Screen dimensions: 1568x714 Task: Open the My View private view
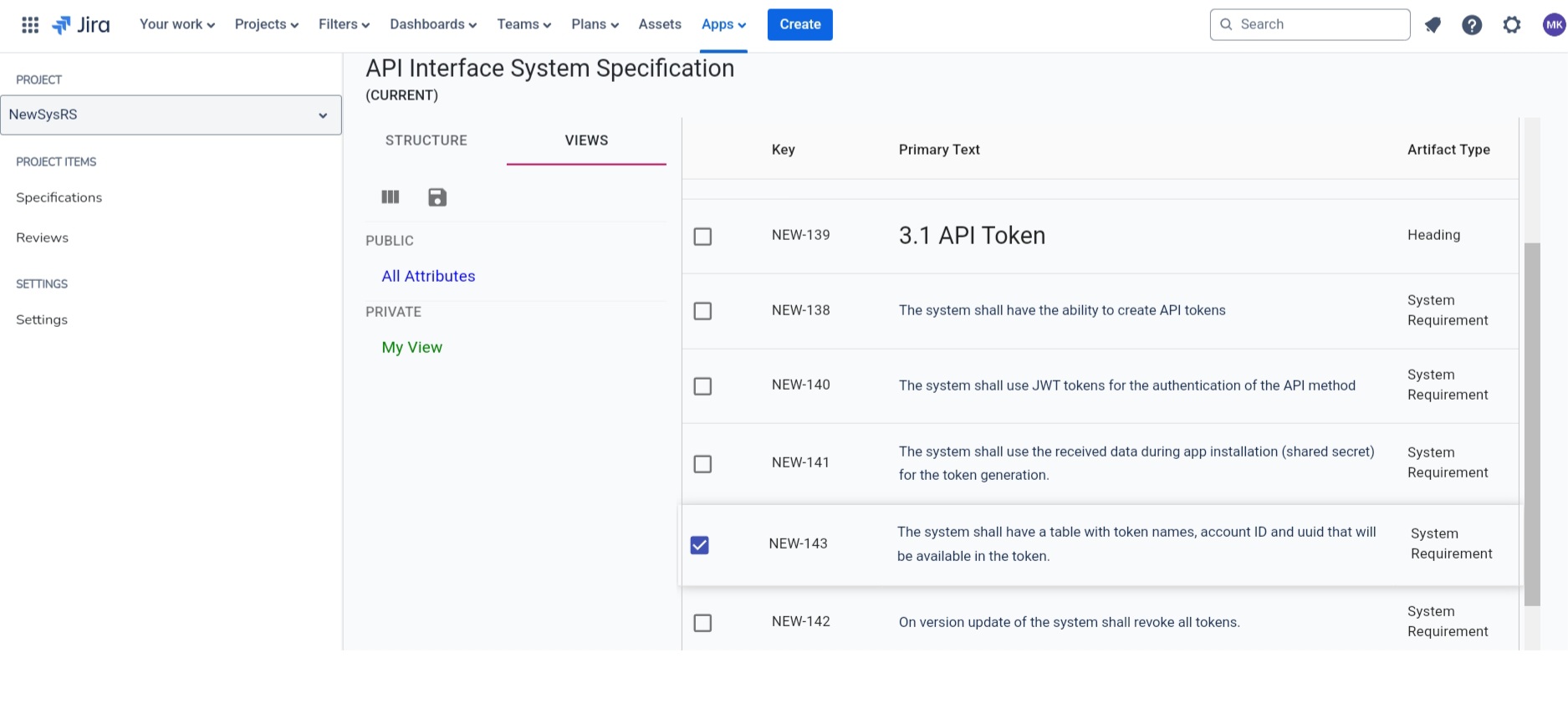coord(412,347)
